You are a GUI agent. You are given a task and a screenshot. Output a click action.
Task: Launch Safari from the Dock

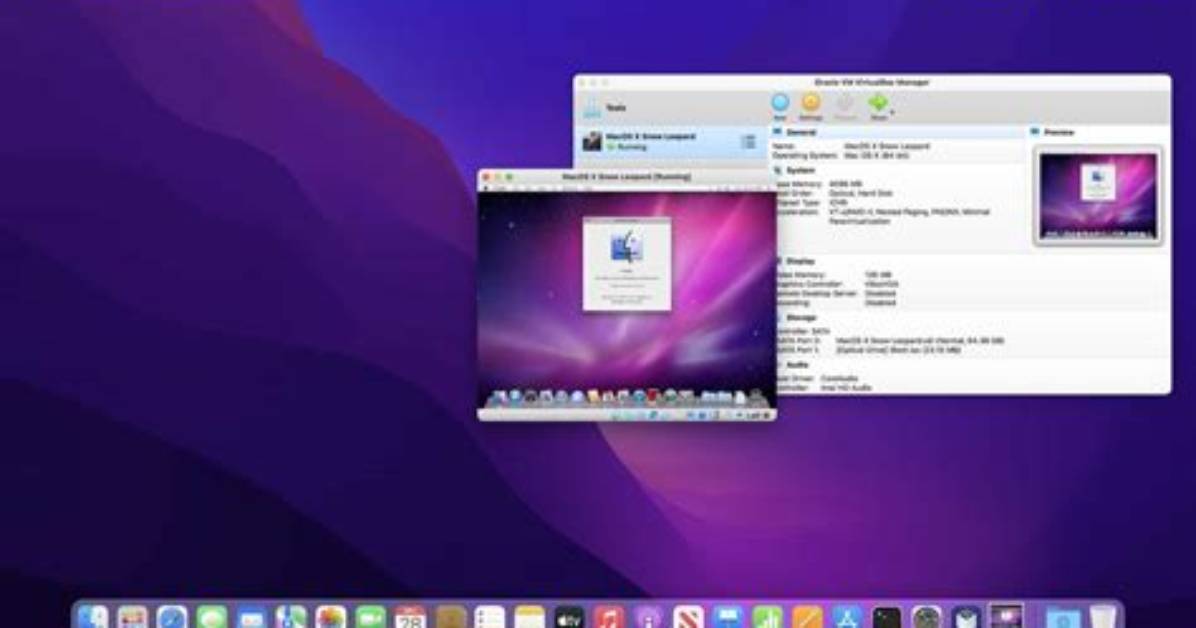(x=172, y=617)
